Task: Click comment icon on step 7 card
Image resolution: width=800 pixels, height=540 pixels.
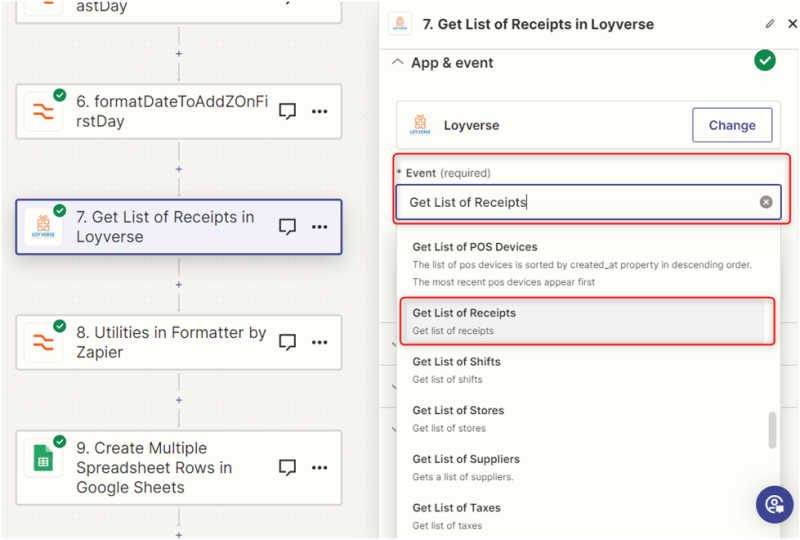Action: click(288, 227)
